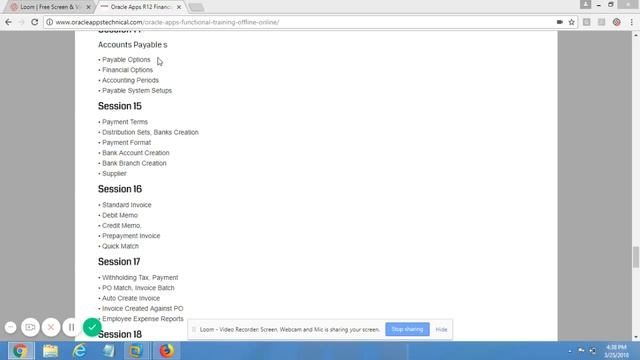640x360 pixels.
Task: Close the Loom browser tab
Action: point(89,7)
